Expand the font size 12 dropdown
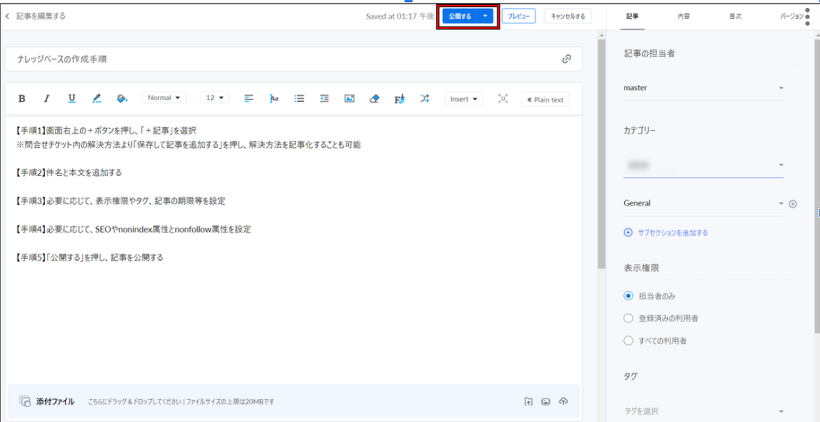Screen dimensions: 820x422 click(215, 98)
